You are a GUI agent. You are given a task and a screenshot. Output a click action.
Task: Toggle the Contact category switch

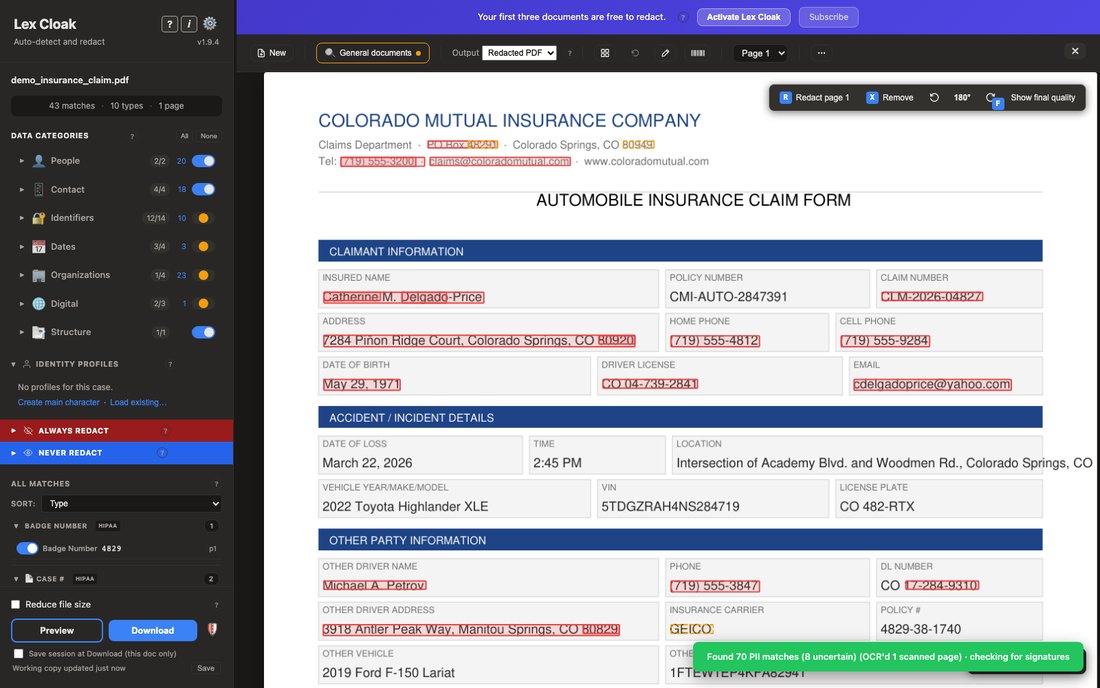tap(203, 189)
